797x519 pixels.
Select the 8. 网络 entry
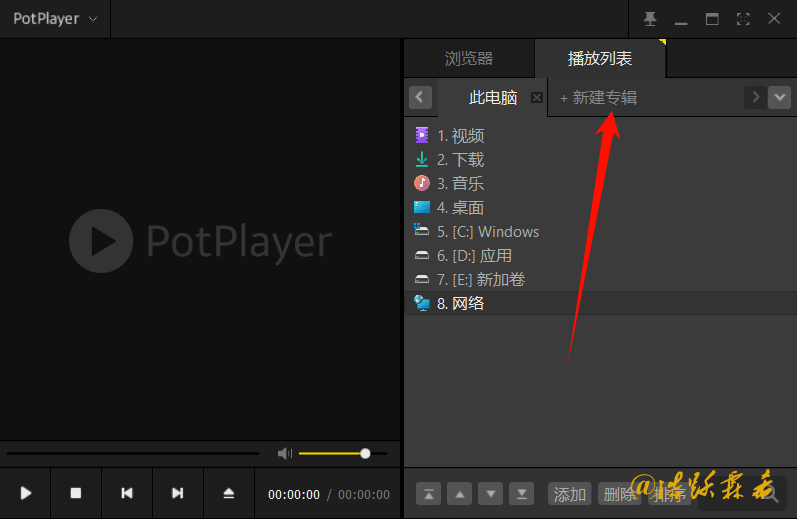[x=600, y=303]
